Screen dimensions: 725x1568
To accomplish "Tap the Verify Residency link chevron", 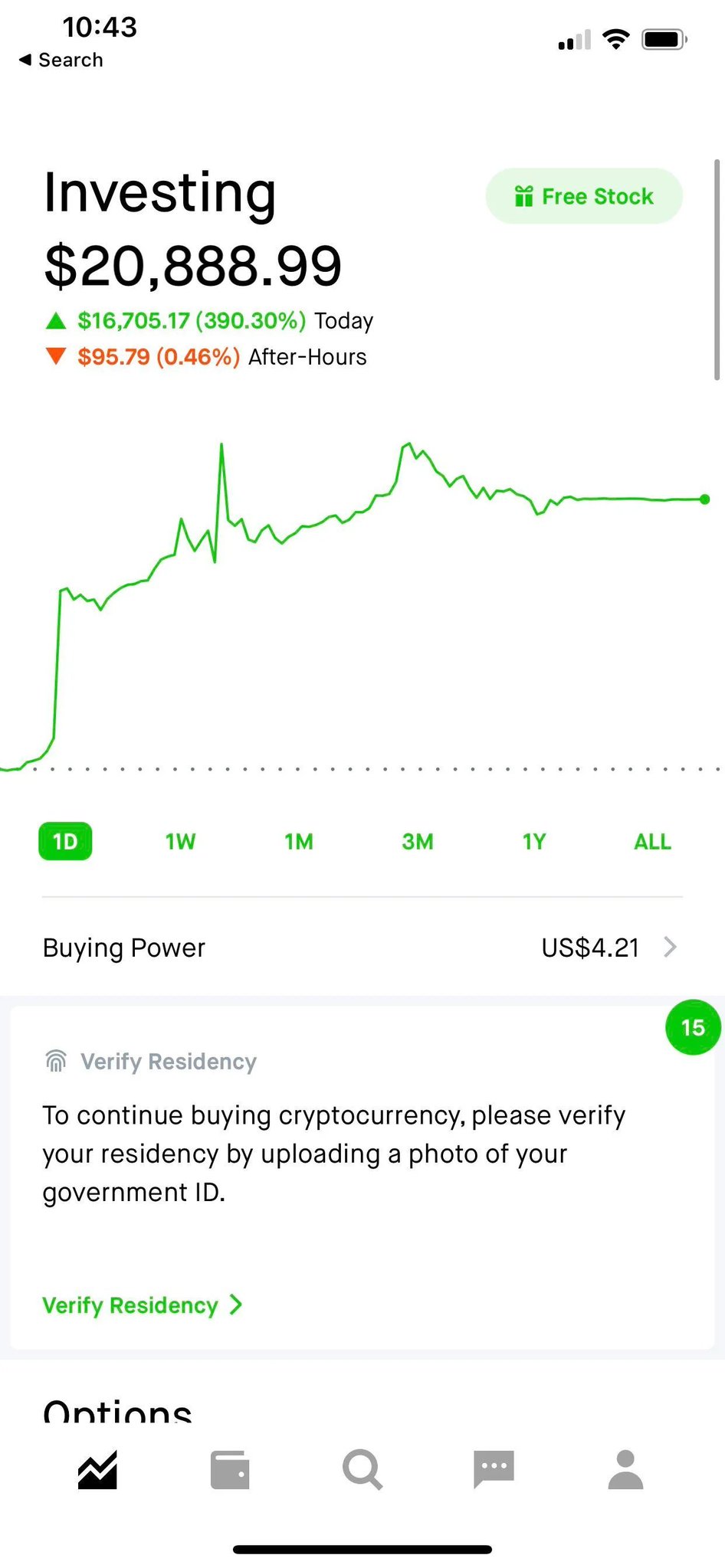I will pyautogui.click(x=236, y=1304).
